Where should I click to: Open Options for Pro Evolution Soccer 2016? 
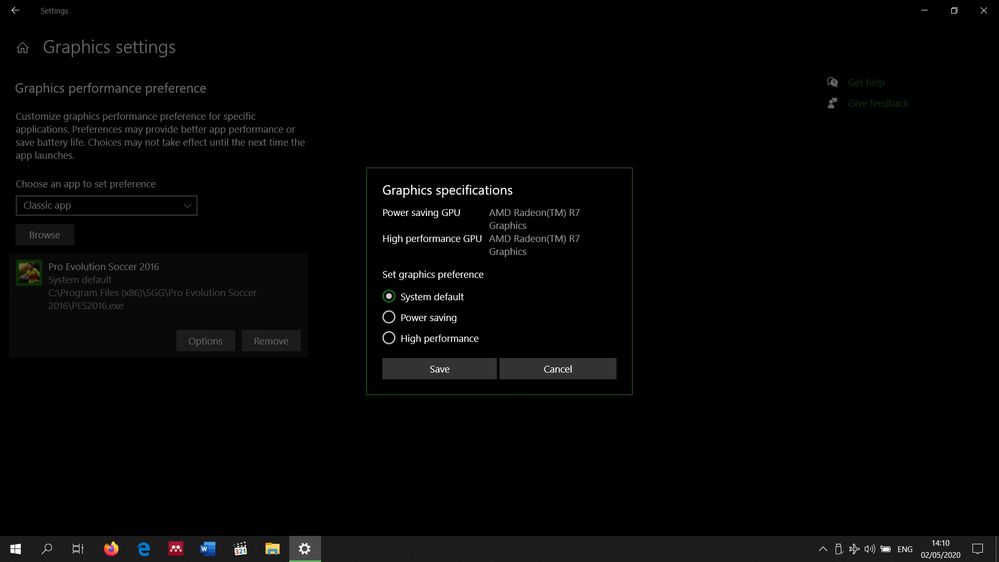pos(205,341)
